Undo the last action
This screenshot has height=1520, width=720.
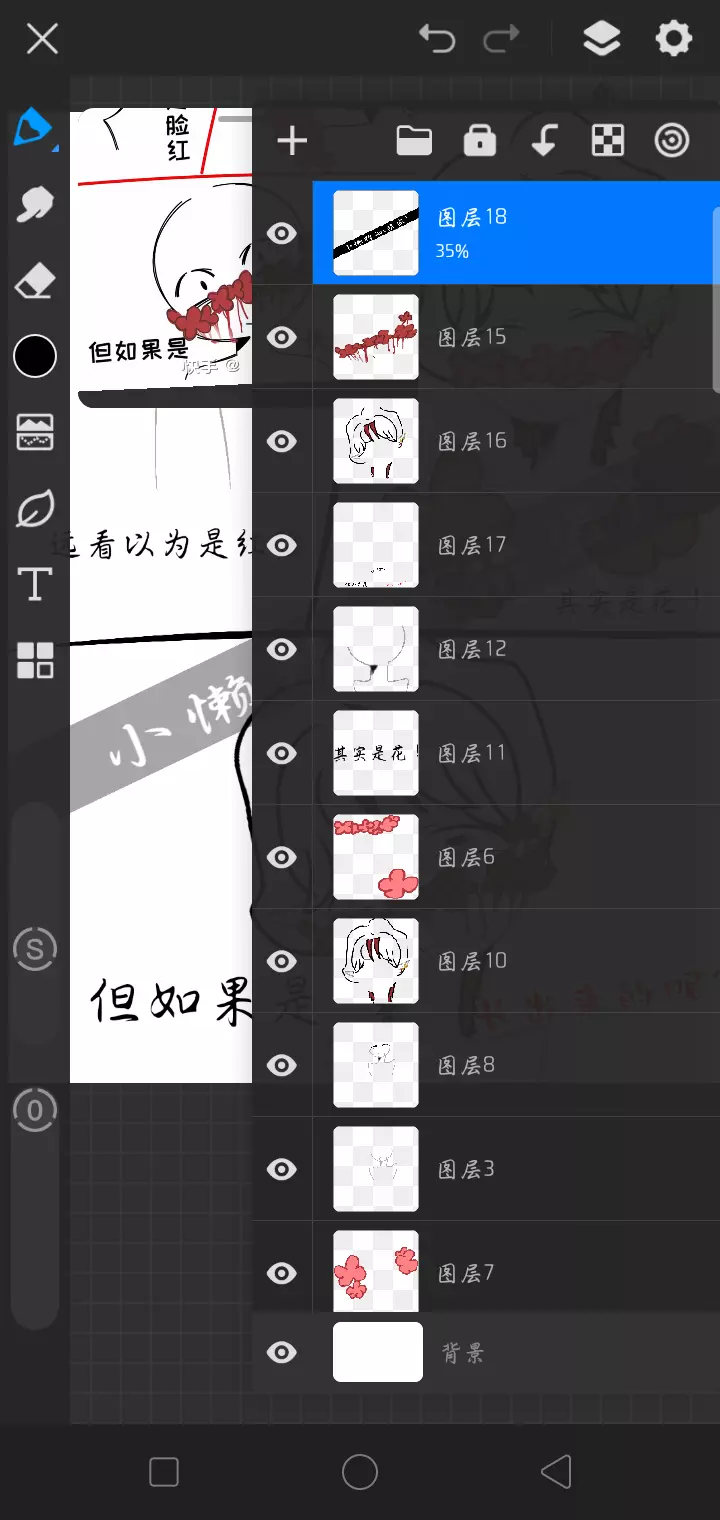[437, 40]
